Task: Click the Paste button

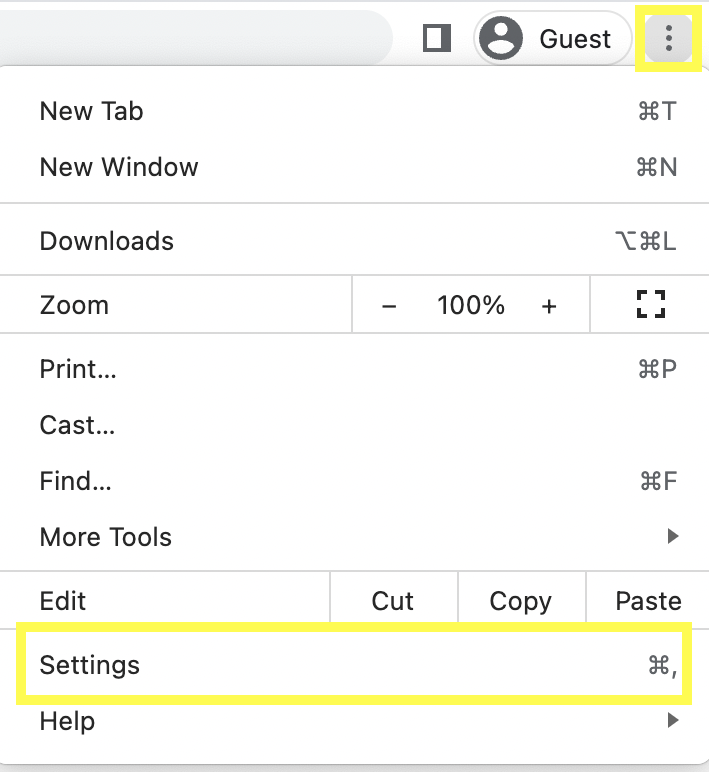Action: pos(648,601)
